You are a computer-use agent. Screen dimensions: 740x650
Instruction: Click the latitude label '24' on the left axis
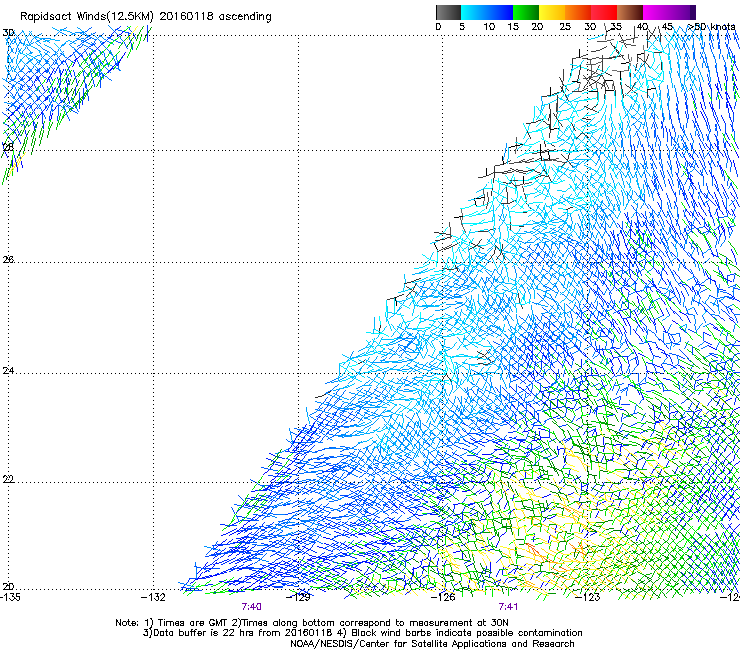coord(8,371)
